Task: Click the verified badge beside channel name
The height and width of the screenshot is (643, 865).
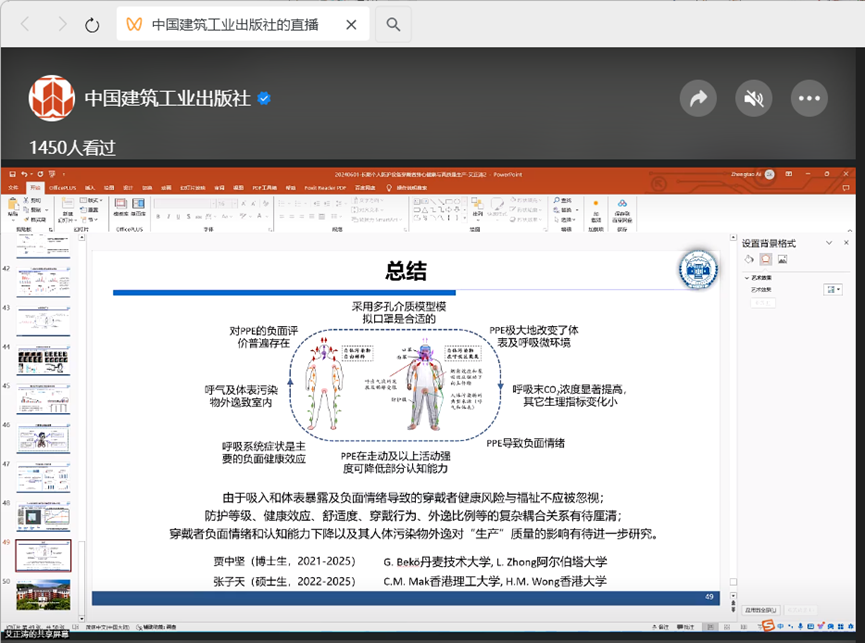Action: [x=265, y=98]
